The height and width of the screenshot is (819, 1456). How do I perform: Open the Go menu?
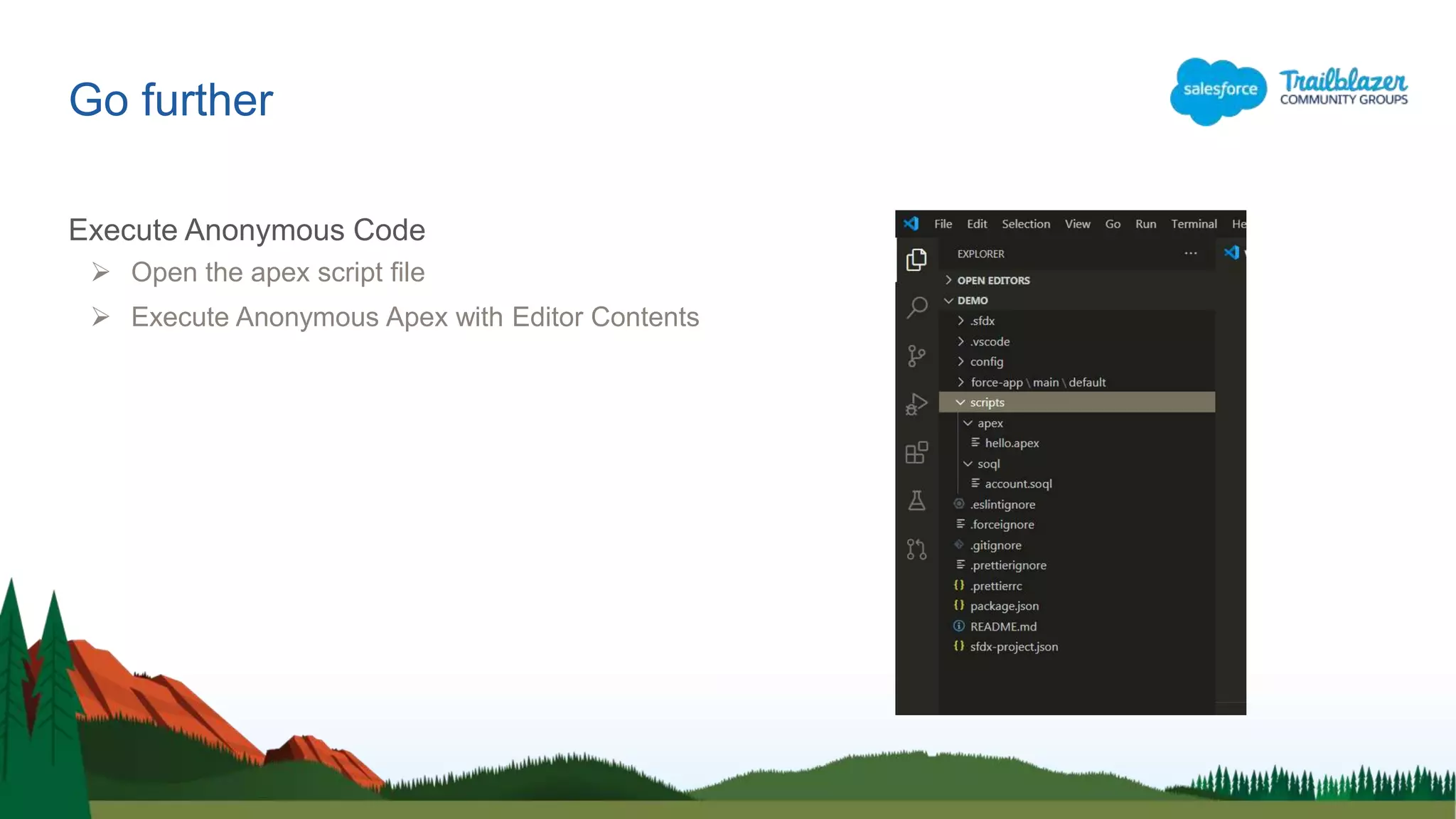coord(1113,223)
